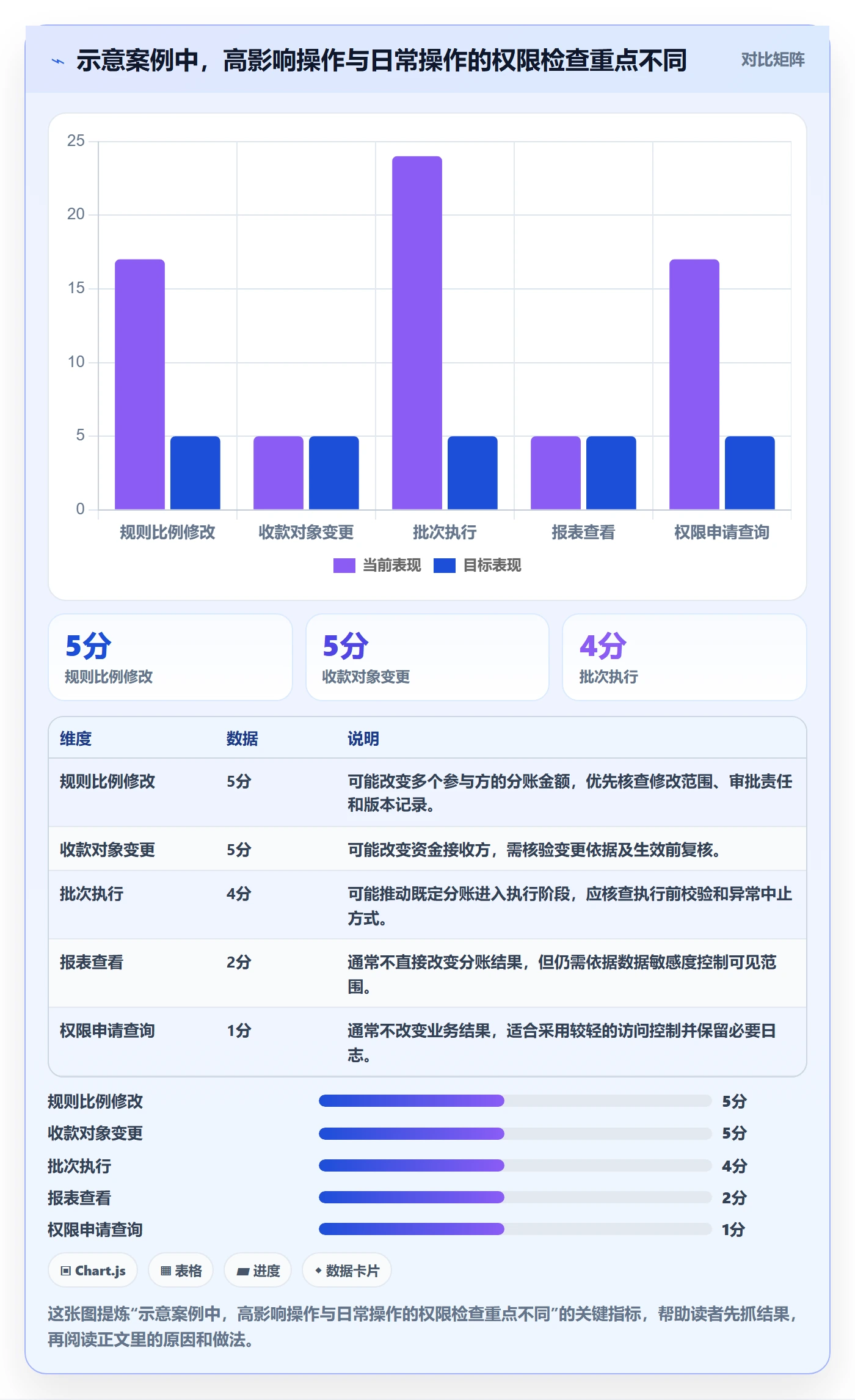Image resolution: width=855 pixels, height=1400 pixels.
Task: Click the 维度 column header
Action: coord(76,738)
